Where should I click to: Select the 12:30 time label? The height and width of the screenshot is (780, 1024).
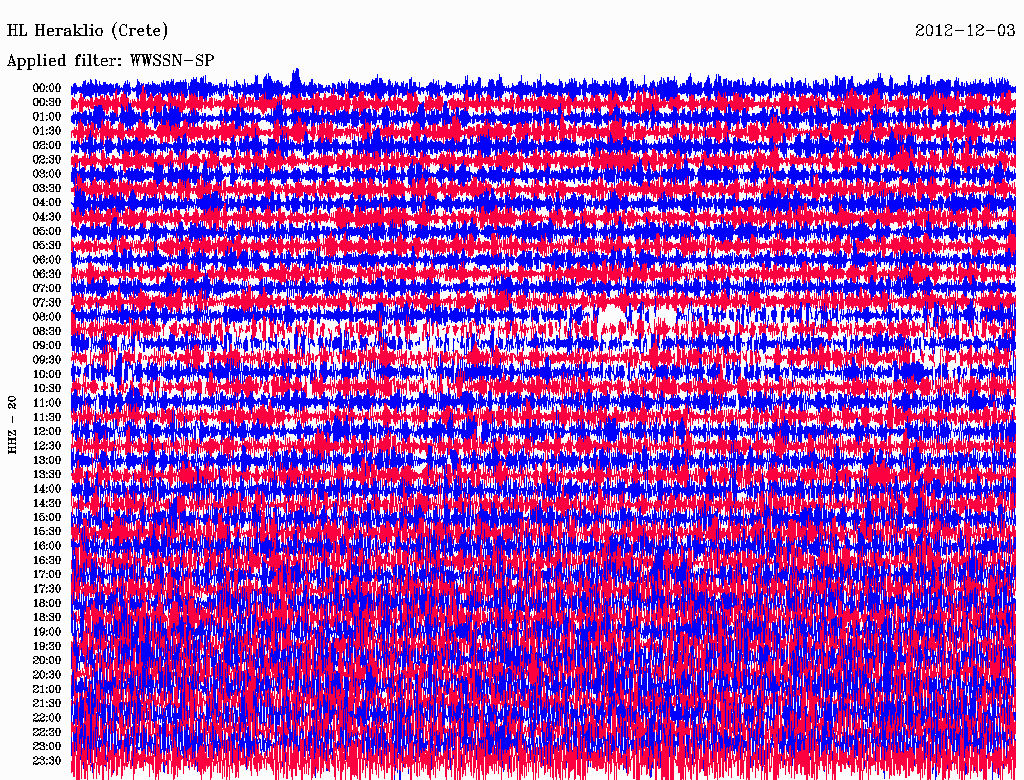(x=46, y=446)
